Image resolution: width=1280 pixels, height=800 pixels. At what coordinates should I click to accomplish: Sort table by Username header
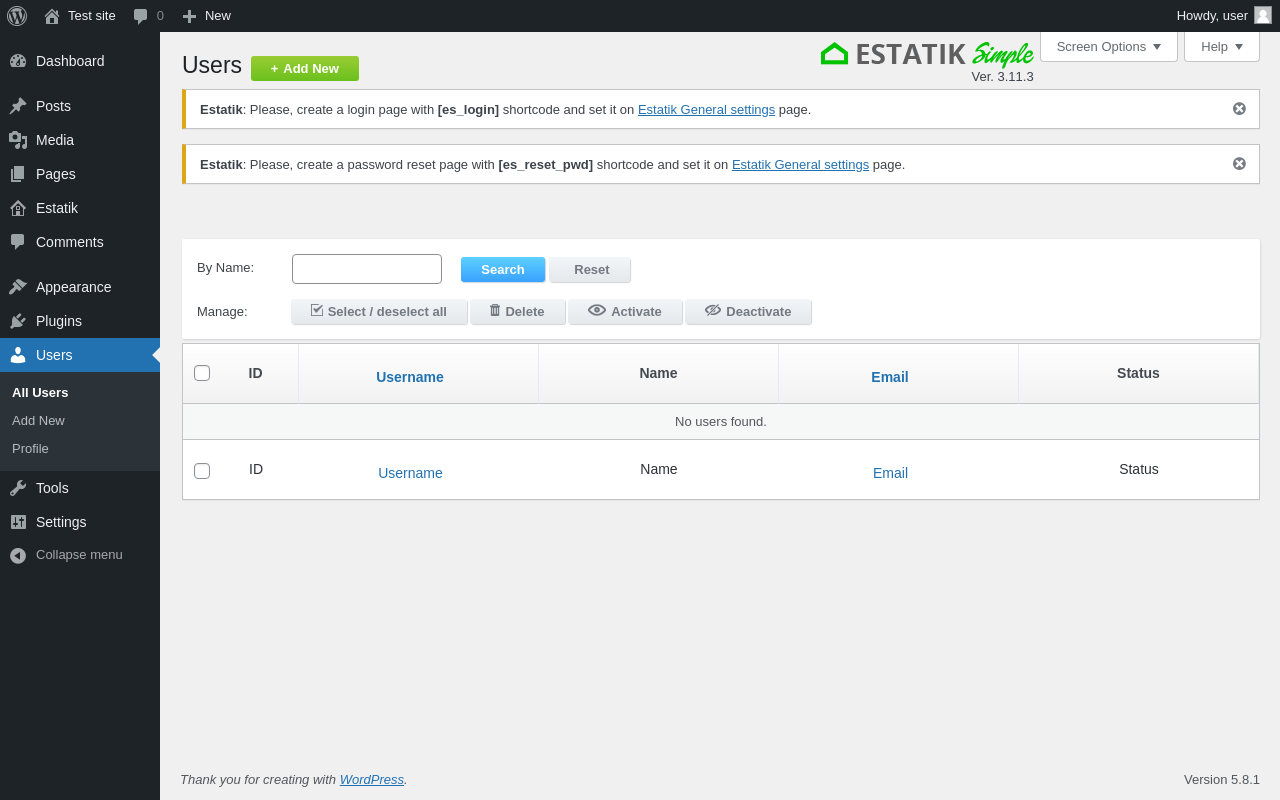coord(410,377)
